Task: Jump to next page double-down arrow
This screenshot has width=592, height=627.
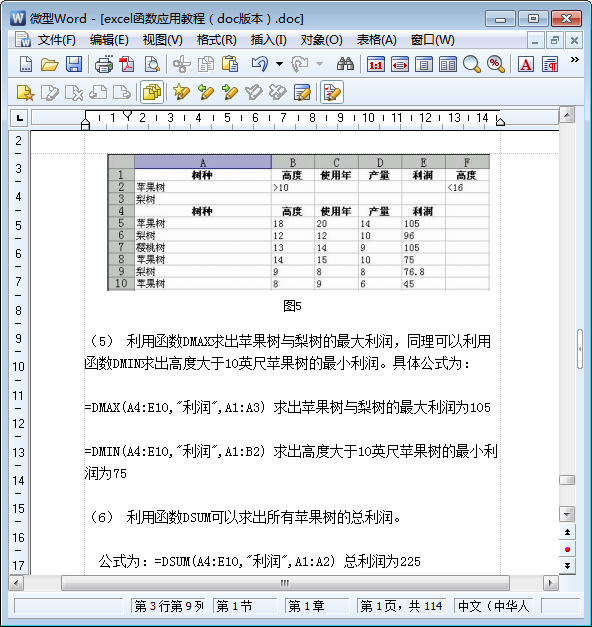Action: (x=567, y=566)
